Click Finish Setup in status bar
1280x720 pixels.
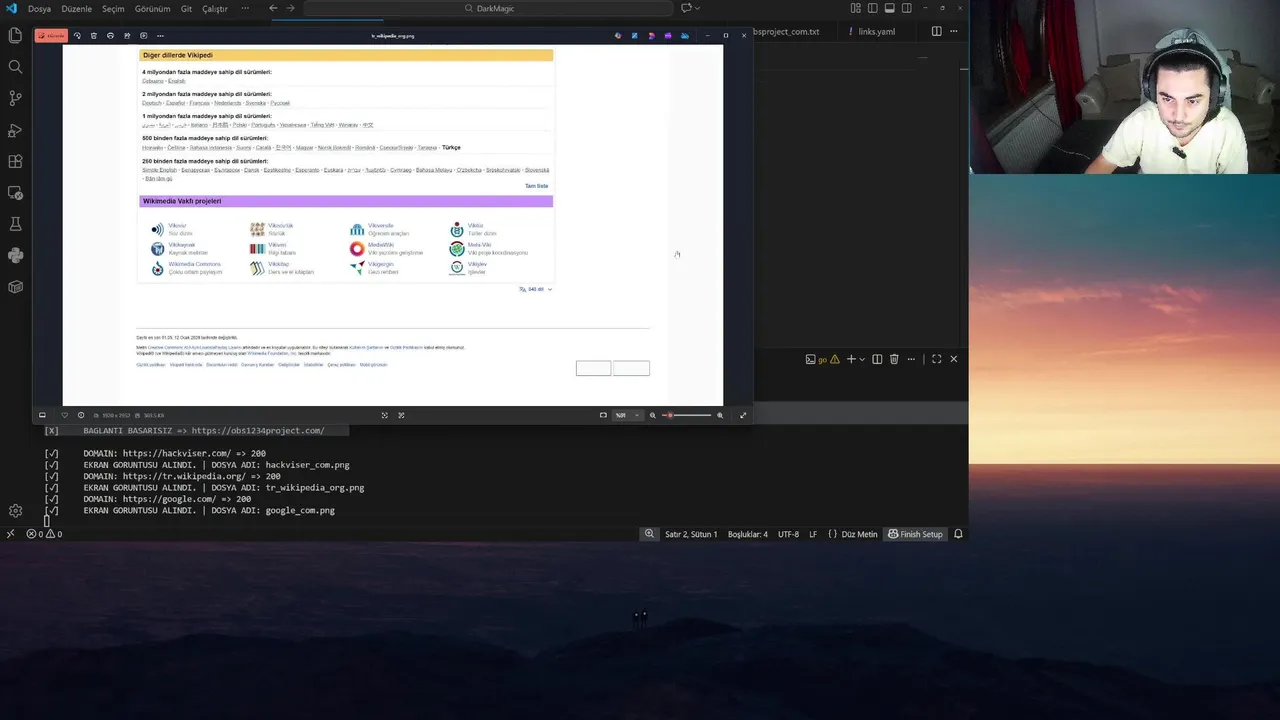915,534
